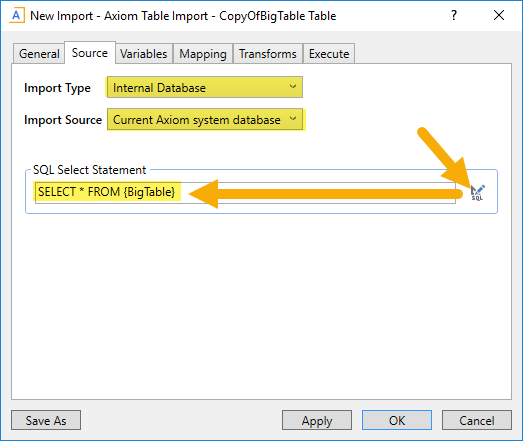Open the SQL statement editor icon
Viewport: 523px width, 441px height.
coord(478,193)
